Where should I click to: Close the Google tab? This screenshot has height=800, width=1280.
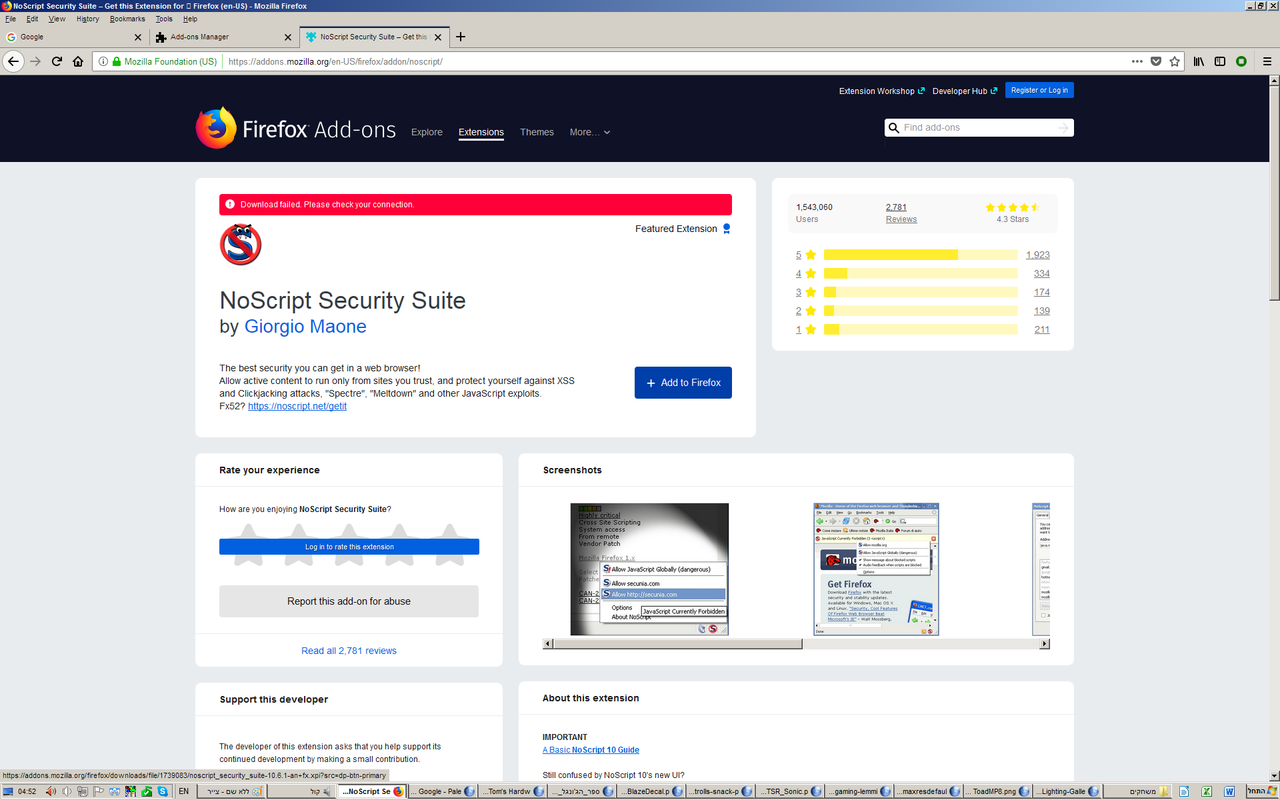[138, 37]
